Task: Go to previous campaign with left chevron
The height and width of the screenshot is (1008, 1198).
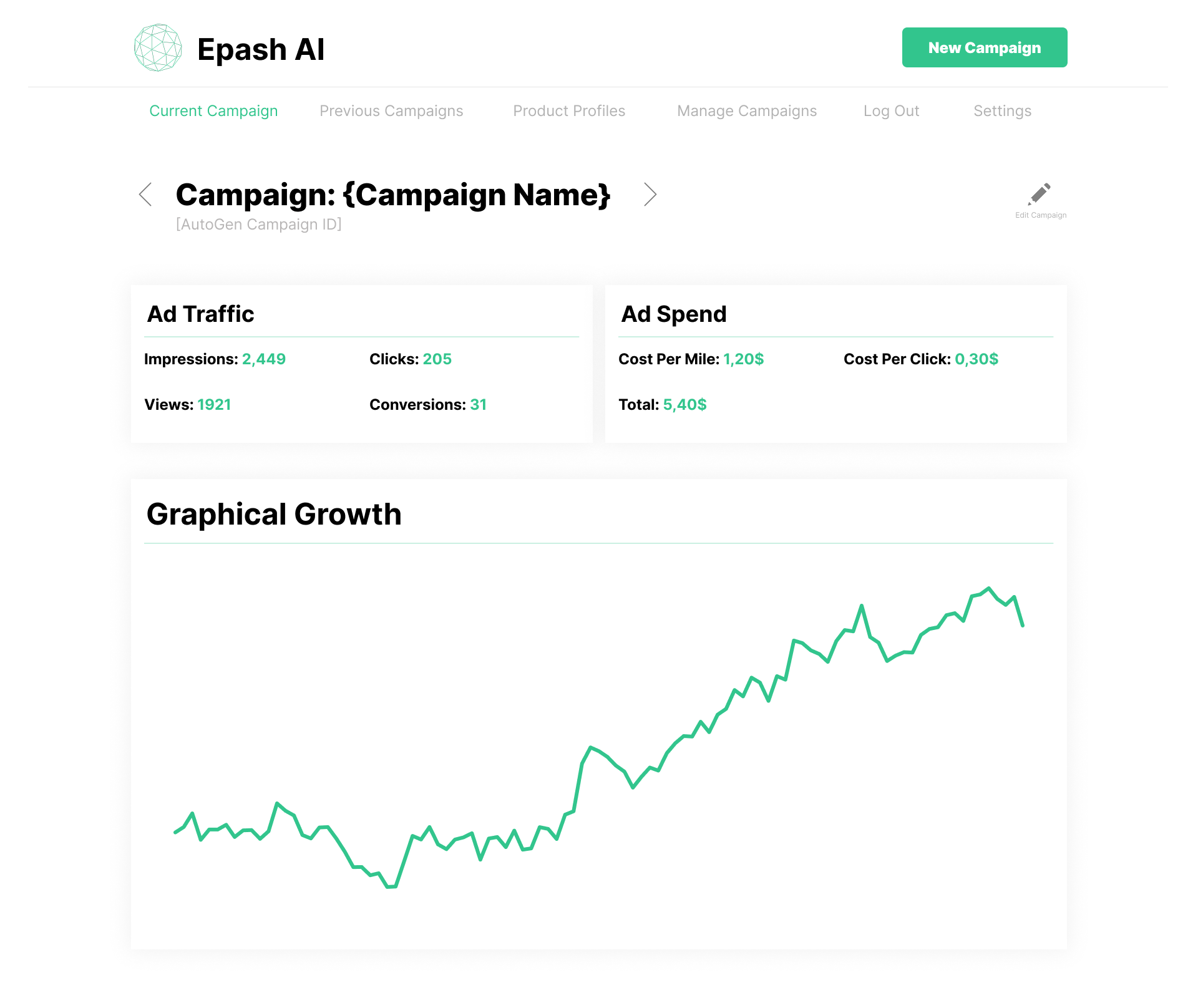Action: [145, 195]
